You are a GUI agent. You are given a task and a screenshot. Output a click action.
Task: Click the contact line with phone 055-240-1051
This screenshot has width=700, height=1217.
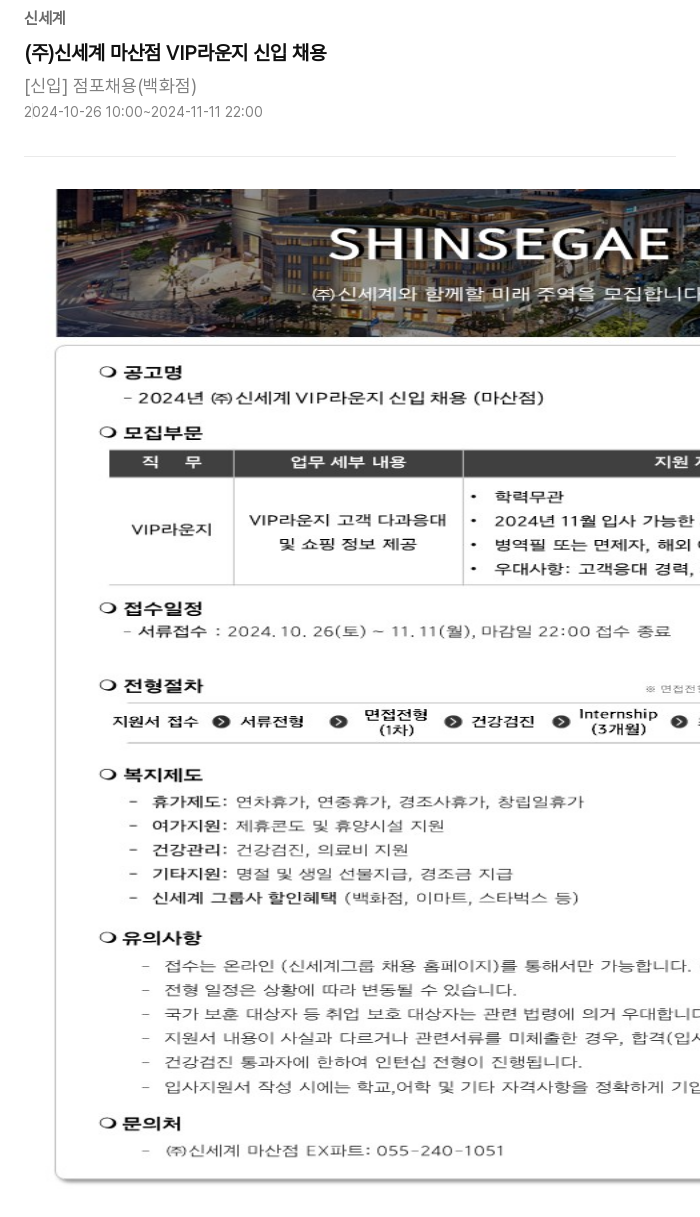[x=323, y=1151]
